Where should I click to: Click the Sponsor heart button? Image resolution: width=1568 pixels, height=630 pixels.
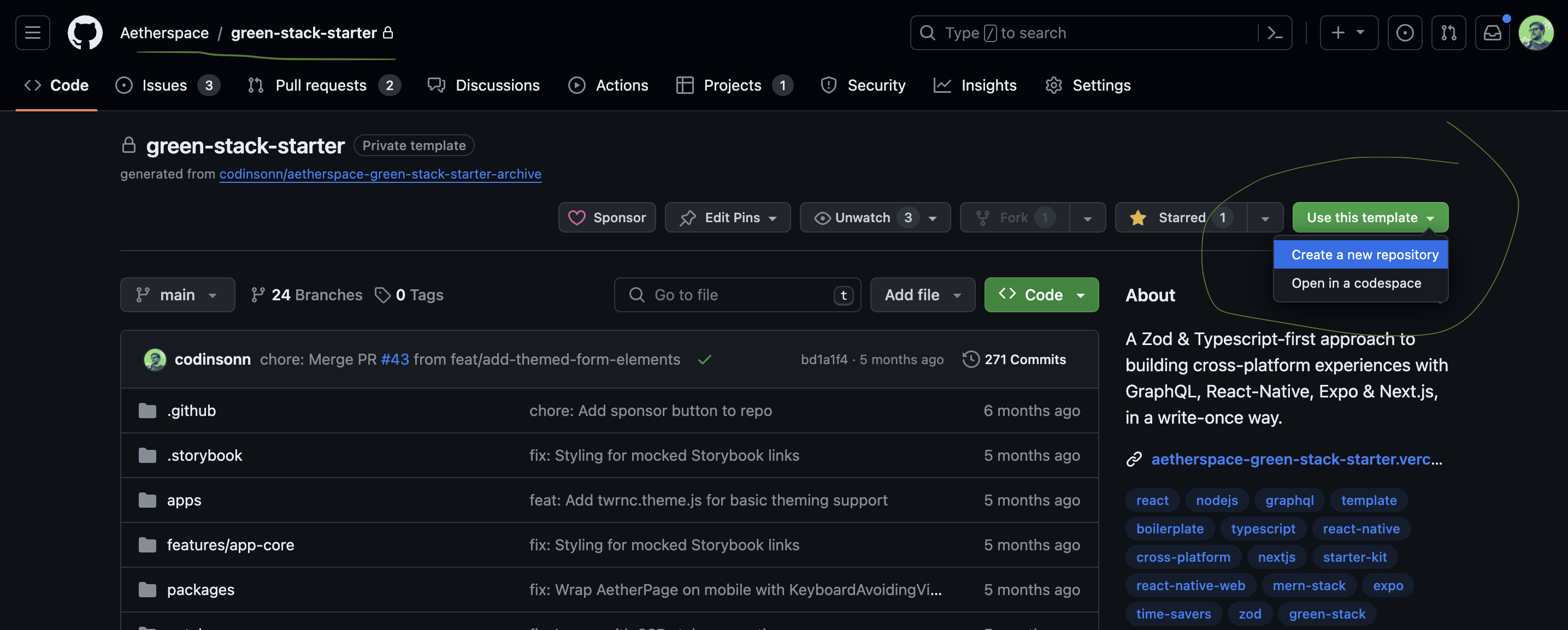608,217
